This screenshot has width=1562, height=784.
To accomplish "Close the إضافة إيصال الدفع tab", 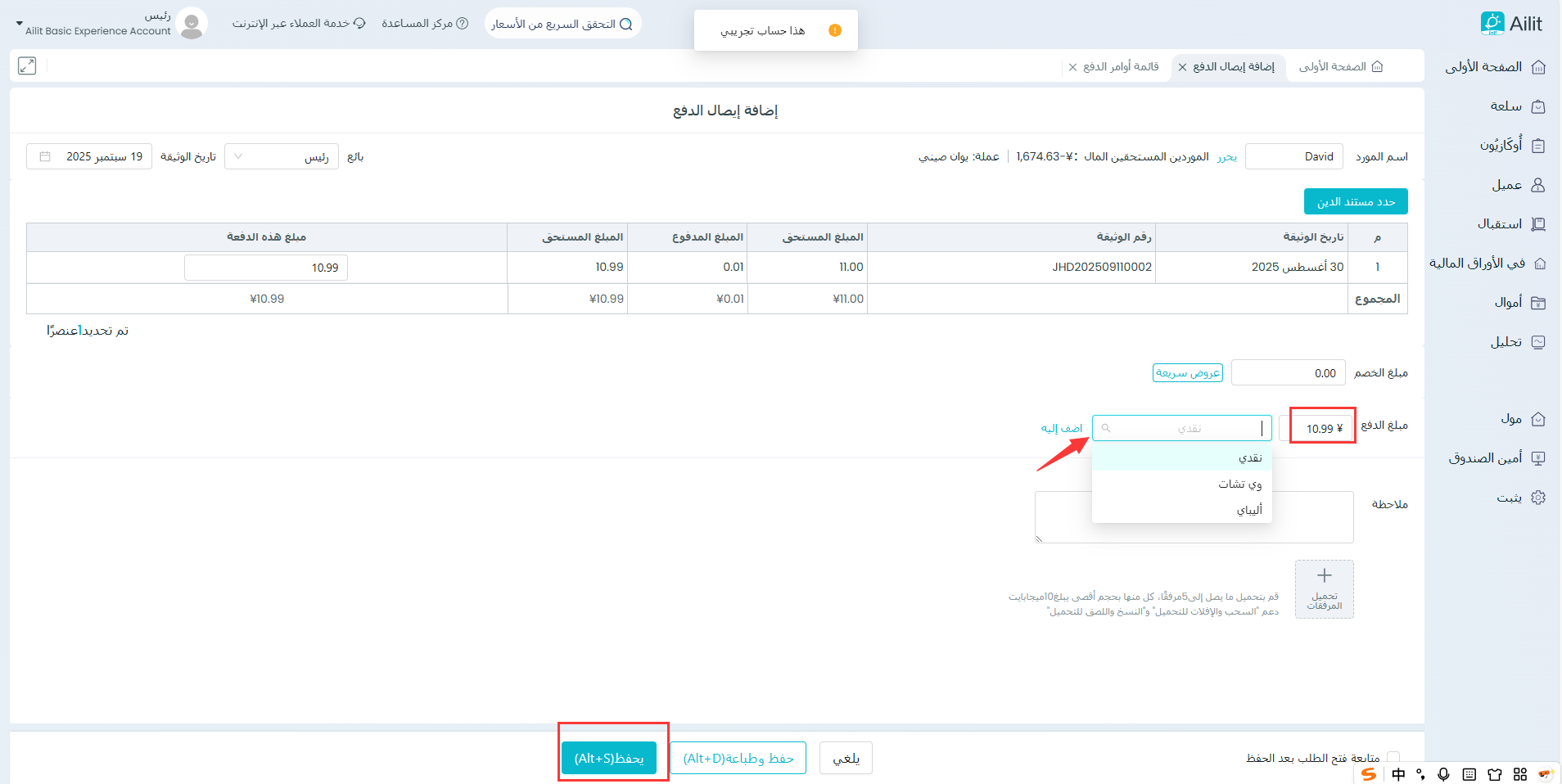I will pos(1182,67).
